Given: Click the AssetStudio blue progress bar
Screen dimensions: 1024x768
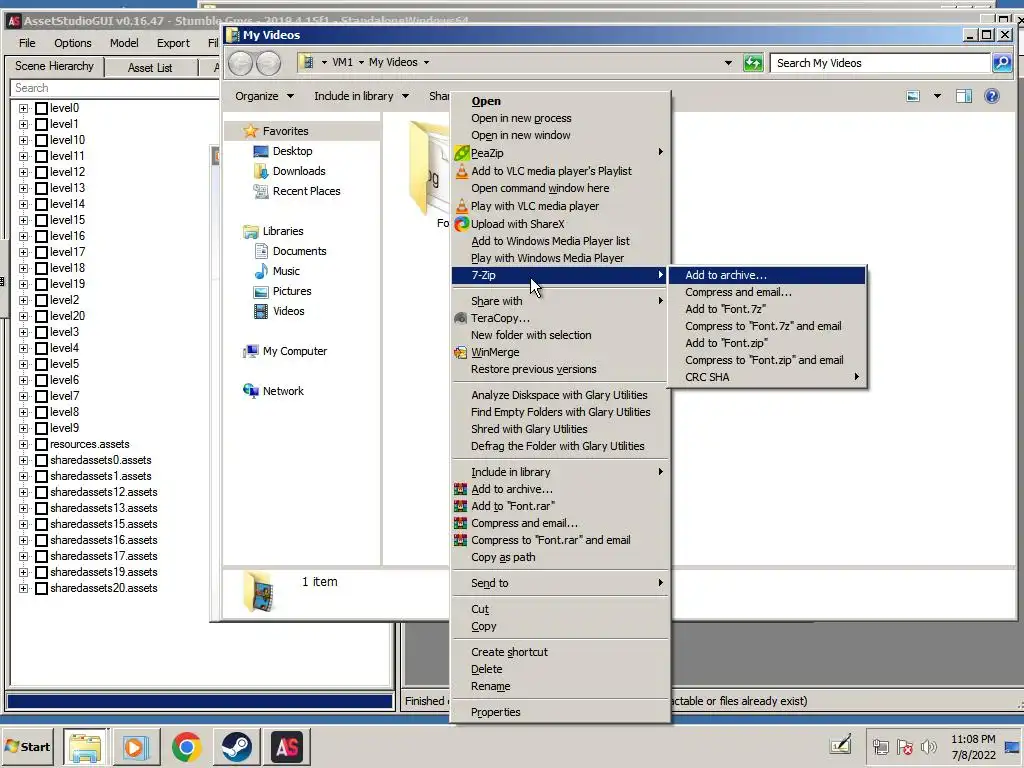Looking at the screenshot, I should pyautogui.click(x=200, y=701).
